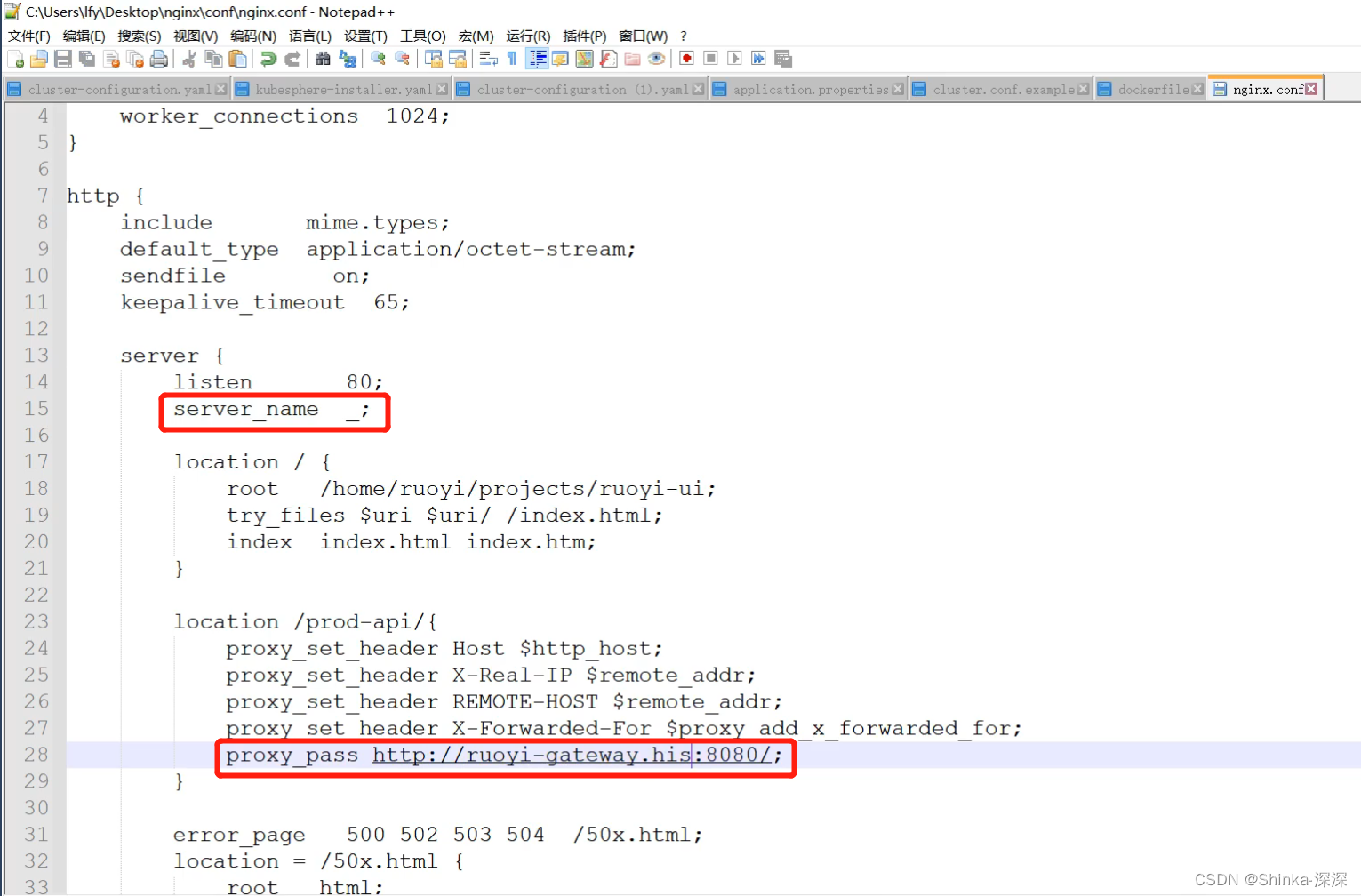Viewport: 1361px width, 896px height.
Task: Click the Save All icon
Action: 87,59
